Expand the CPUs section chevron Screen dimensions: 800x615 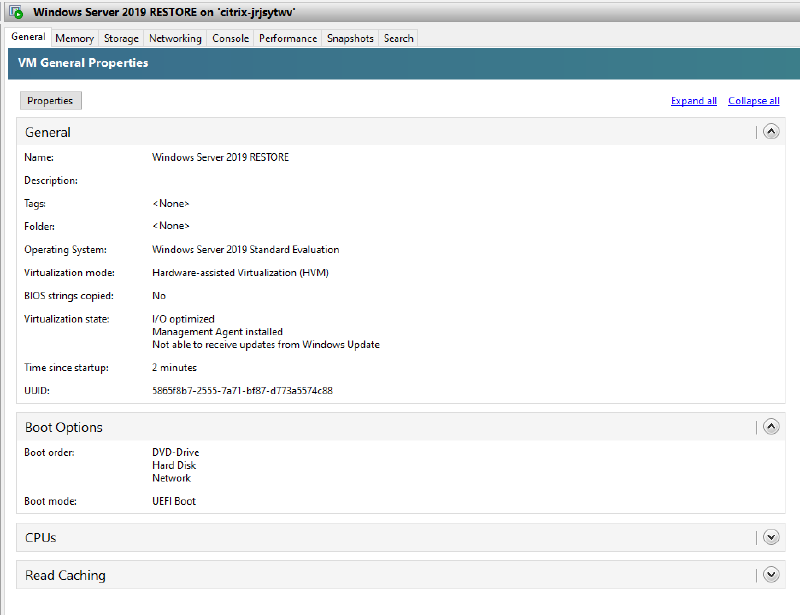(771, 537)
